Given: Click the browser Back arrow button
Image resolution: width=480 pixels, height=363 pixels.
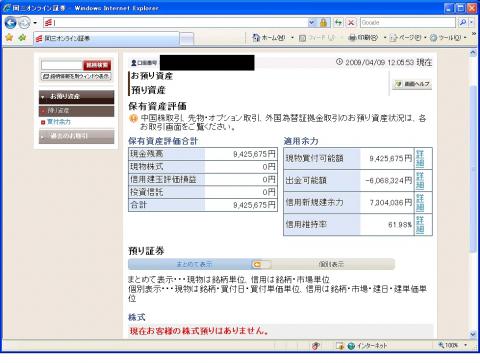Looking at the screenshot, I should [11, 23].
